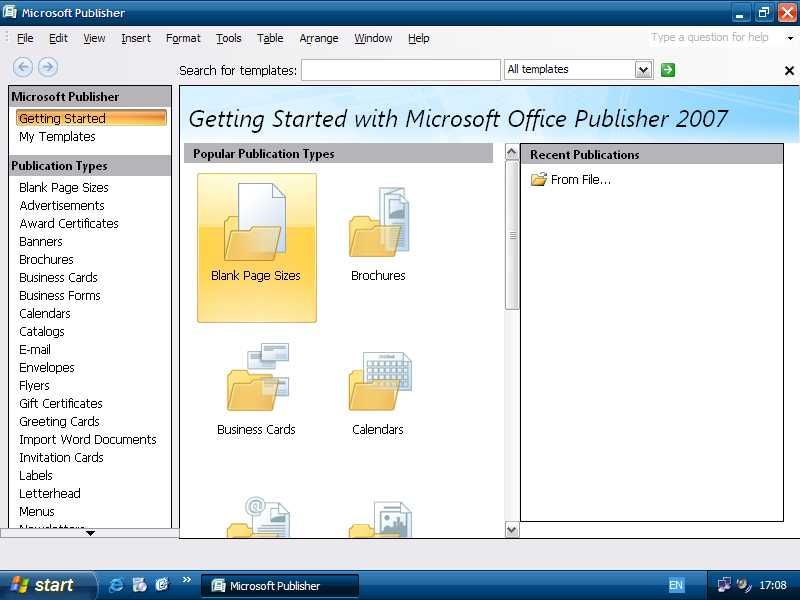Click the system clock showing 17:08
The height and width of the screenshot is (600, 800).
pyautogui.click(x=773, y=585)
